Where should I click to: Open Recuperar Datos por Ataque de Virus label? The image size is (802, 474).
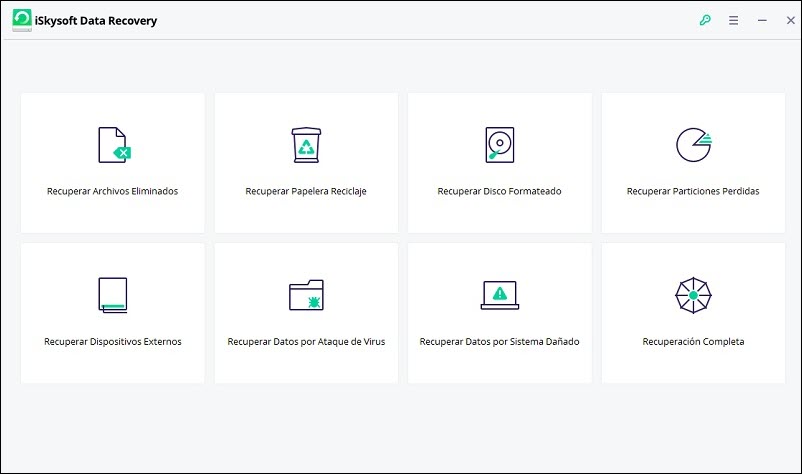(x=306, y=342)
